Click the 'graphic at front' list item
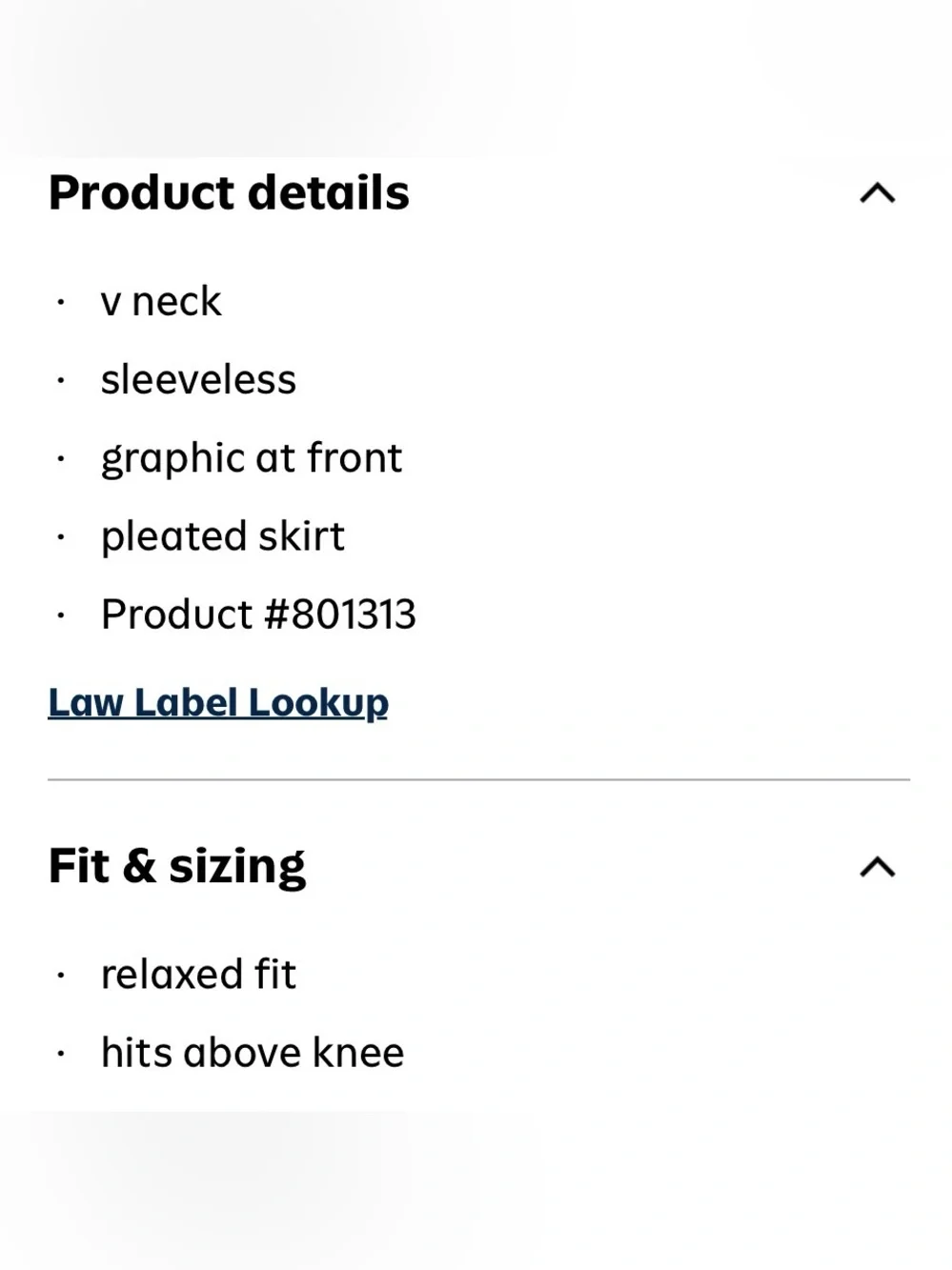Image resolution: width=952 pixels, height=1270 pixels. (252, 459)
